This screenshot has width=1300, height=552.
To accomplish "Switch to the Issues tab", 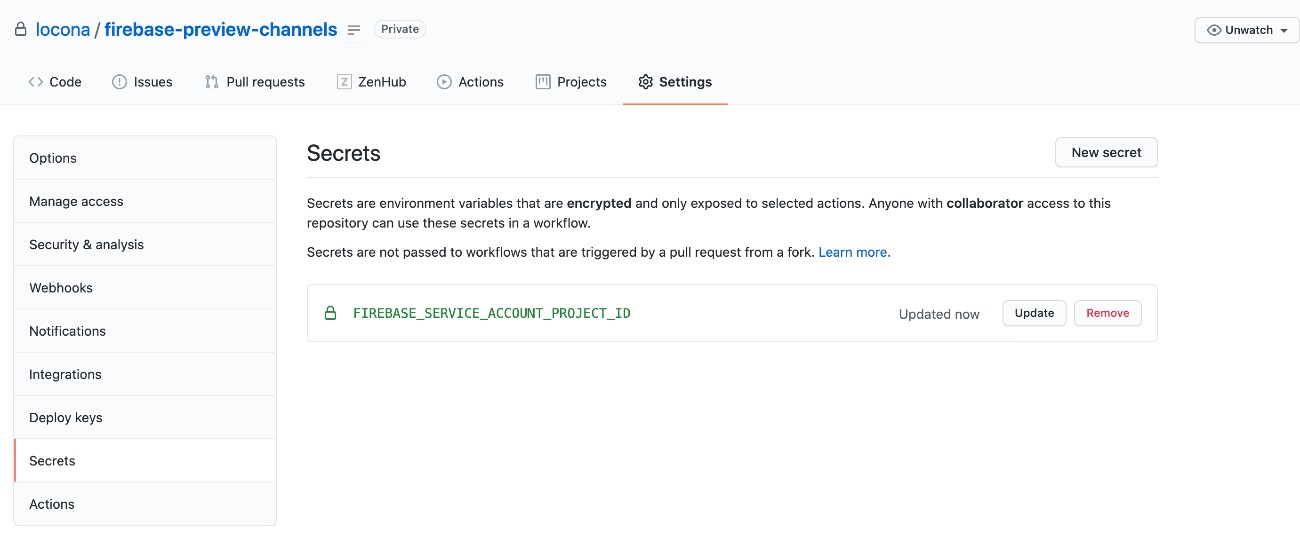I will click(142, 82).
